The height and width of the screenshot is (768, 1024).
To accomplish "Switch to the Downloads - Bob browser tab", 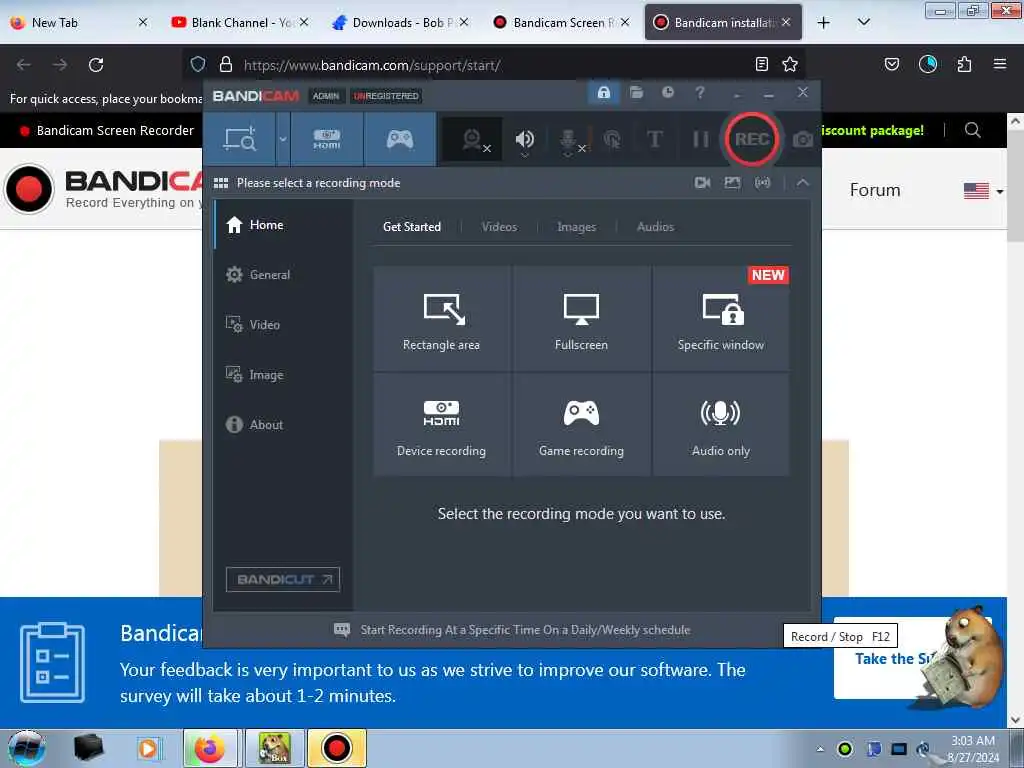I will tap(398, 22).
